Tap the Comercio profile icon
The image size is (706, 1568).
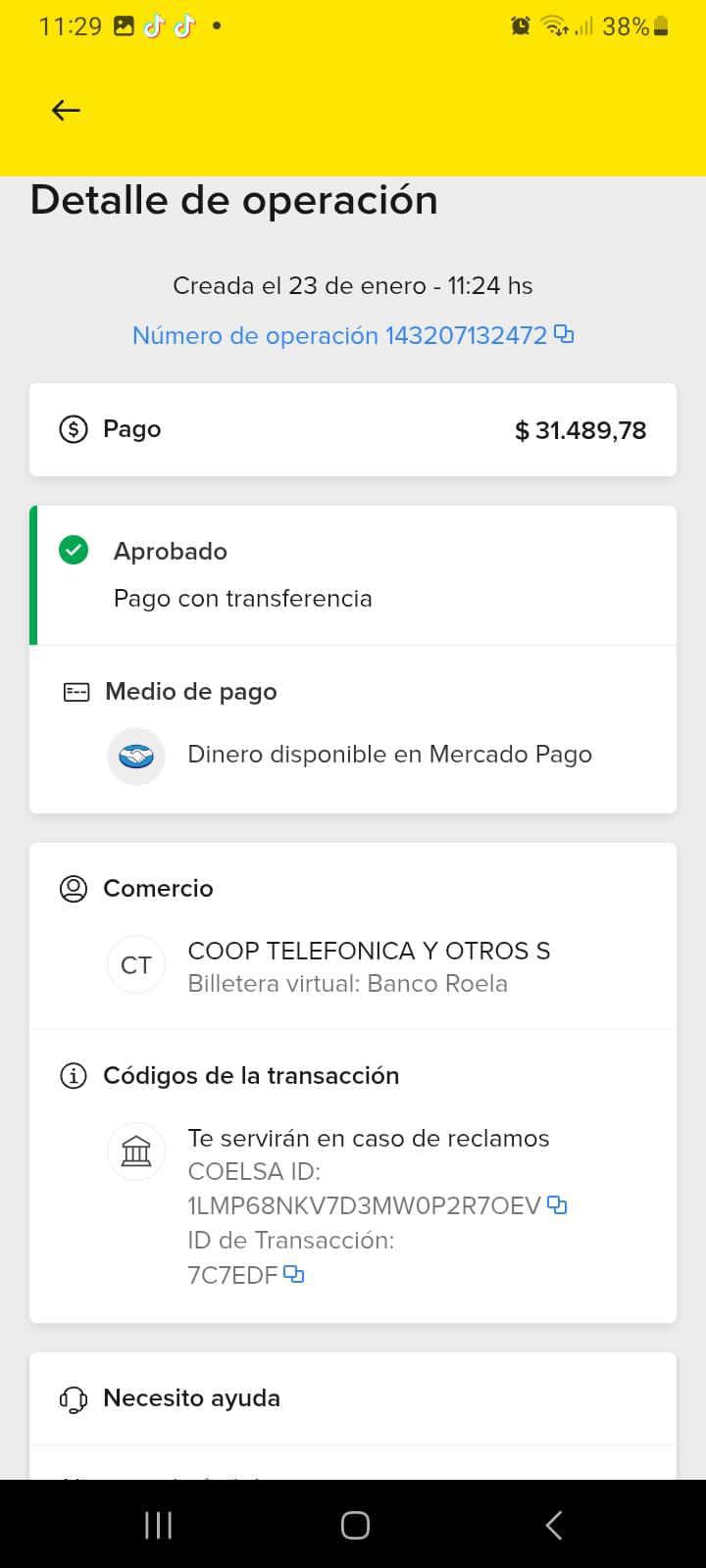tap(74, 889)
